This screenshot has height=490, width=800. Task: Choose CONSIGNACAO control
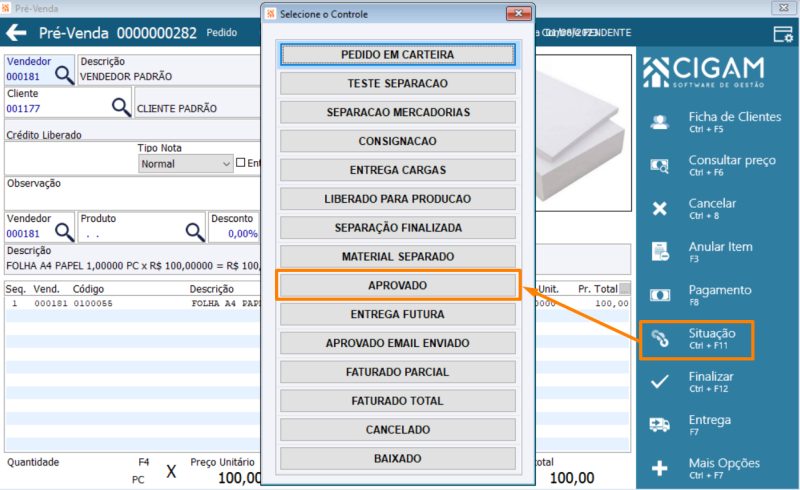[x=397, y=141]
